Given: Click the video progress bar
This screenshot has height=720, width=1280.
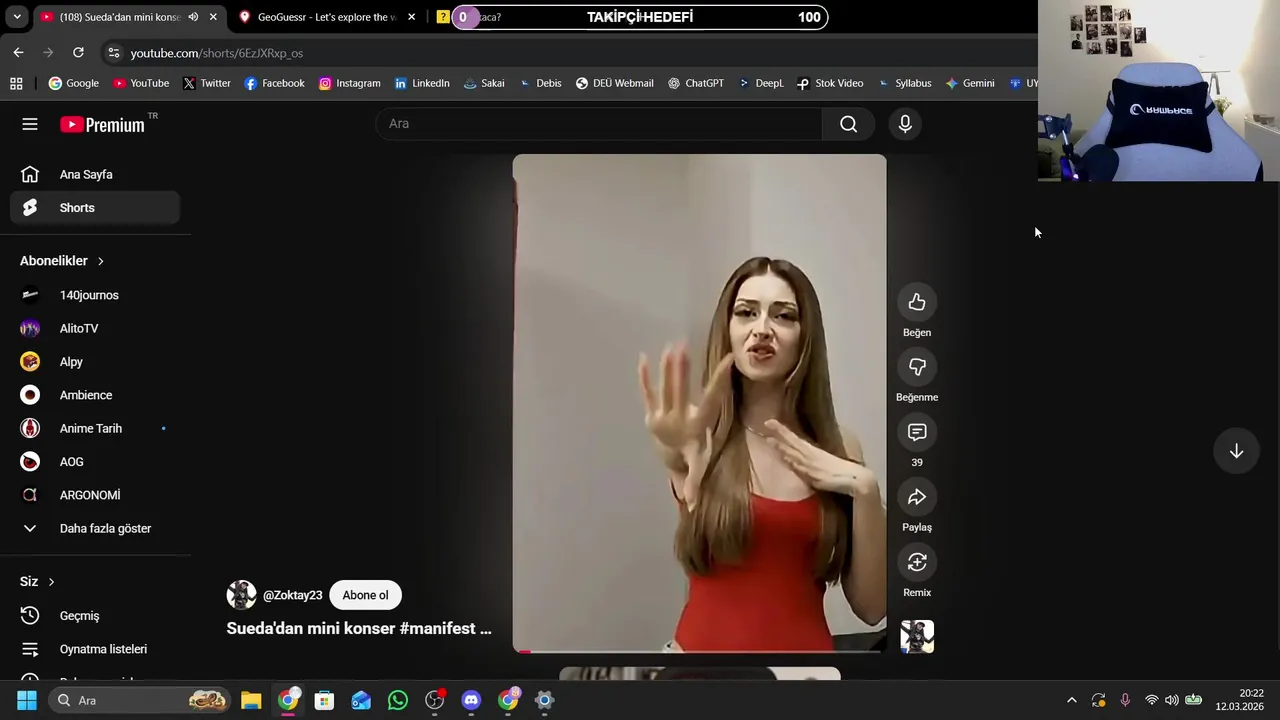Looking at the screenshot, I should (x=699, y=651).
